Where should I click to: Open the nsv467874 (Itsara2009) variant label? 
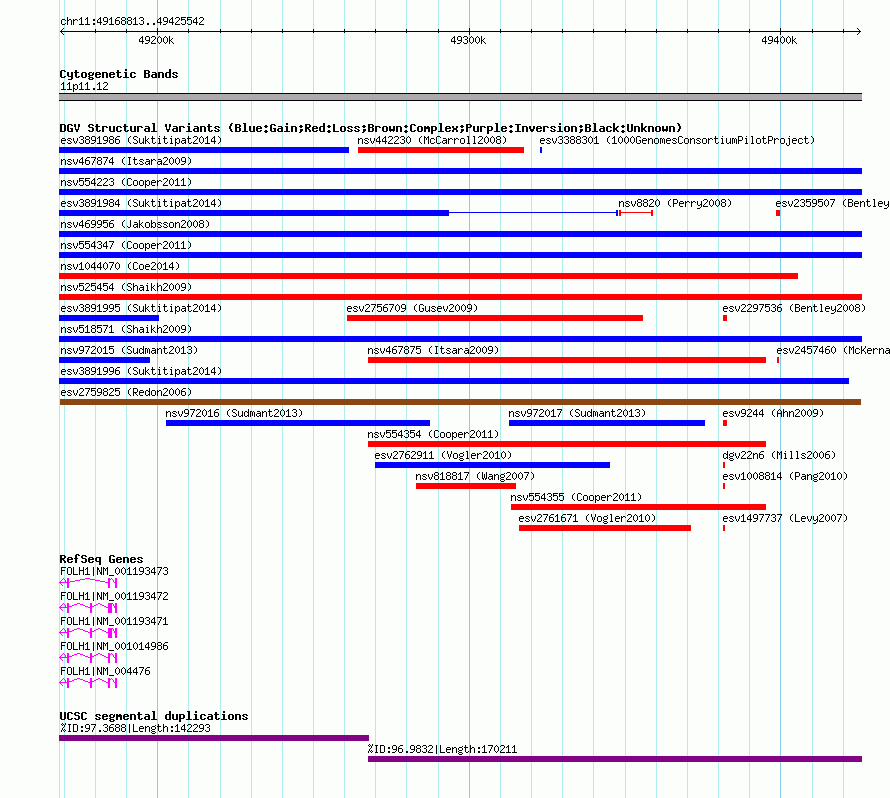pos(126,161)
